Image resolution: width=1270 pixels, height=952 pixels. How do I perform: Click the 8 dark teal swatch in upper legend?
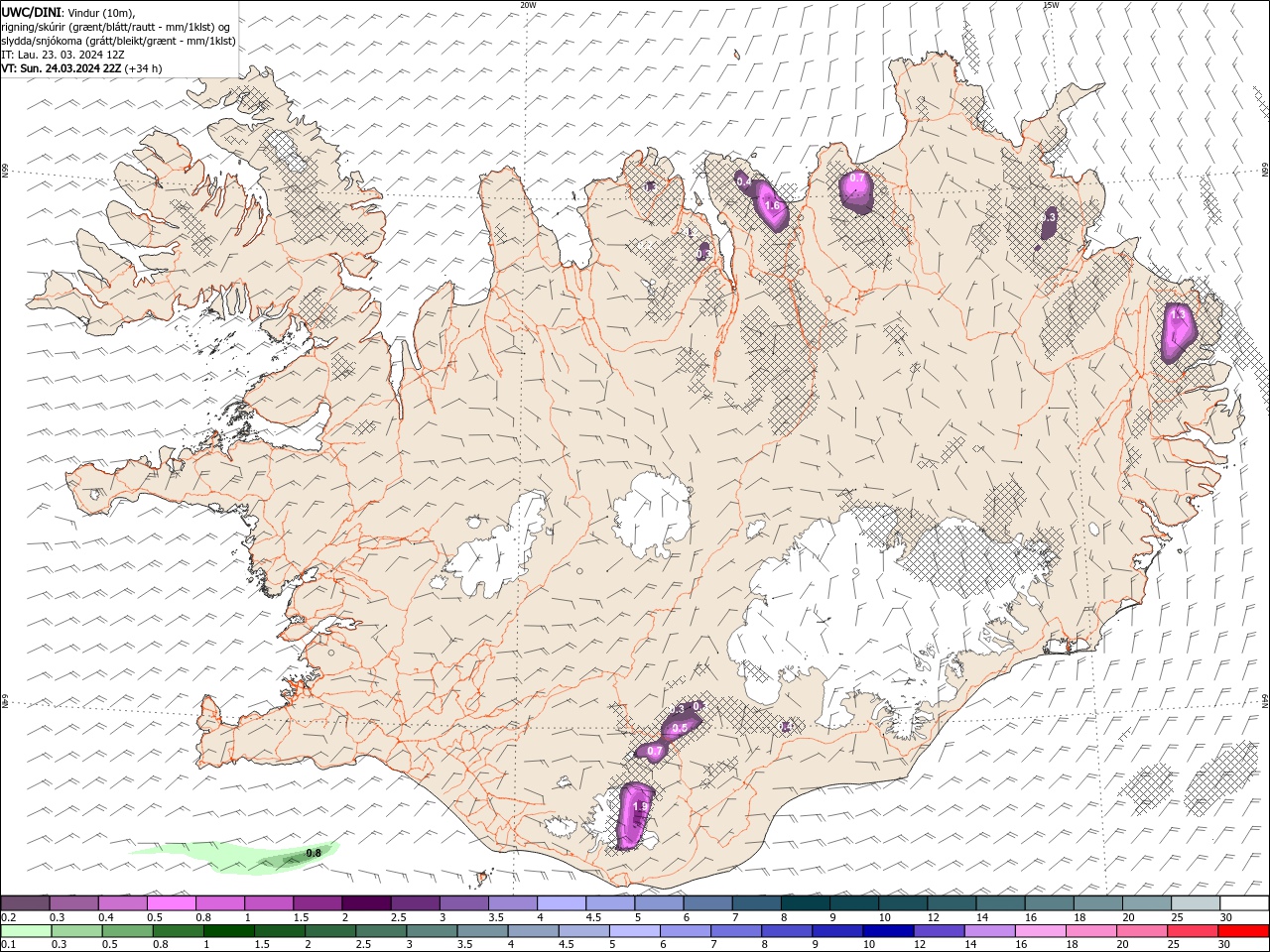pyautogui.click(x=806, y=902)
